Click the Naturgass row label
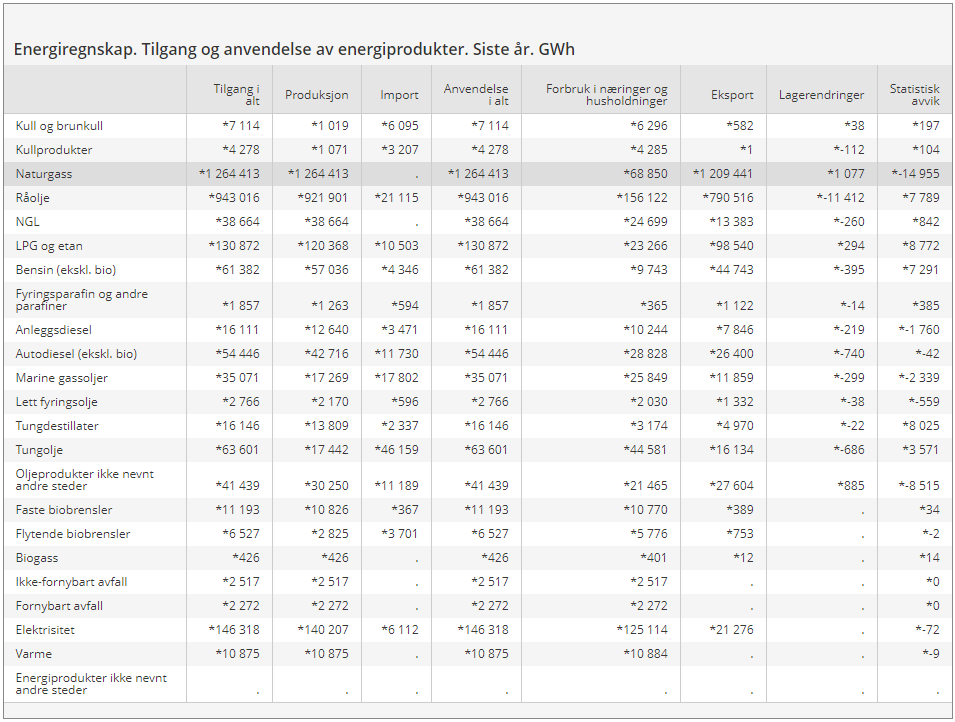This screenshot has height=722, width=955. (x=44, y=174)
